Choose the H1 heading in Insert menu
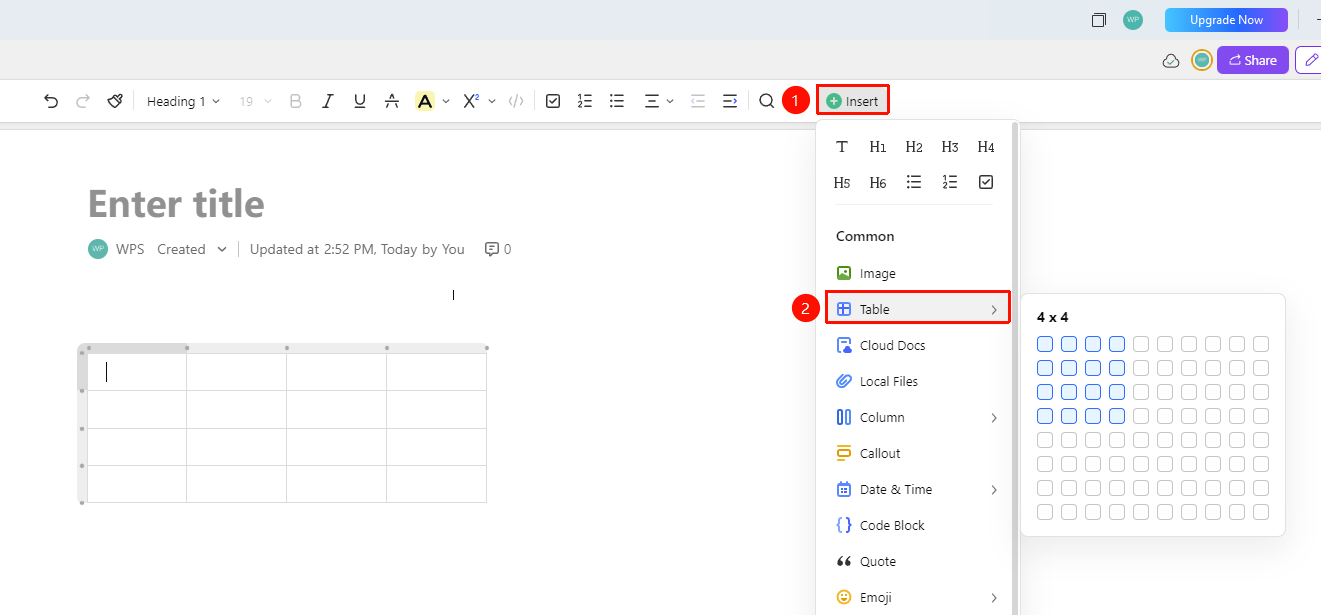 click(878, 147)
